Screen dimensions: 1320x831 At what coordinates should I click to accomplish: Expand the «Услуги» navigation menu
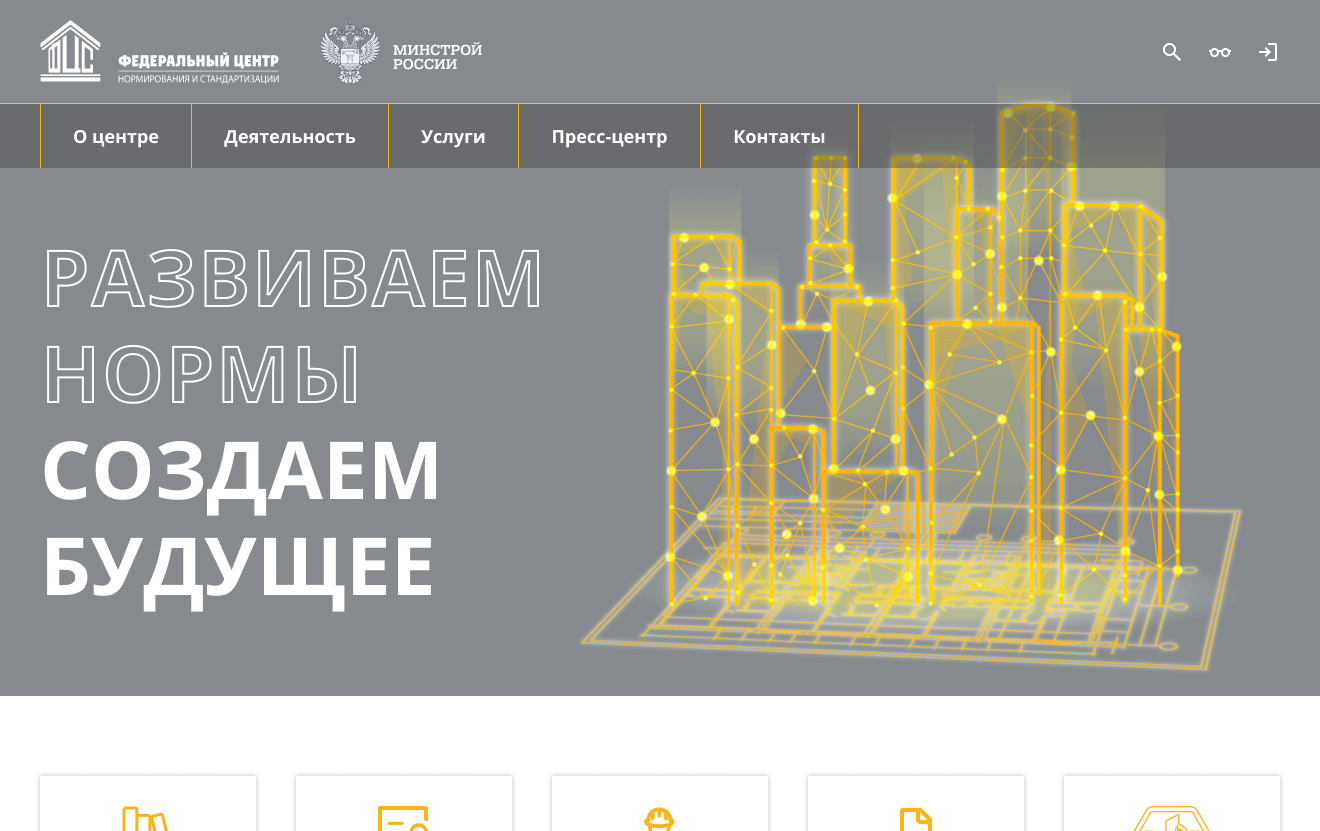453,136
